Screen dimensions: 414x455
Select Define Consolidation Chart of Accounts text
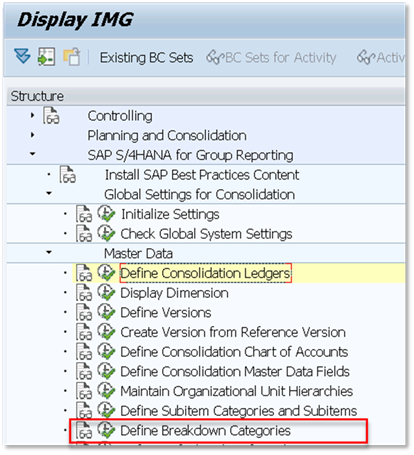point(234,352)
